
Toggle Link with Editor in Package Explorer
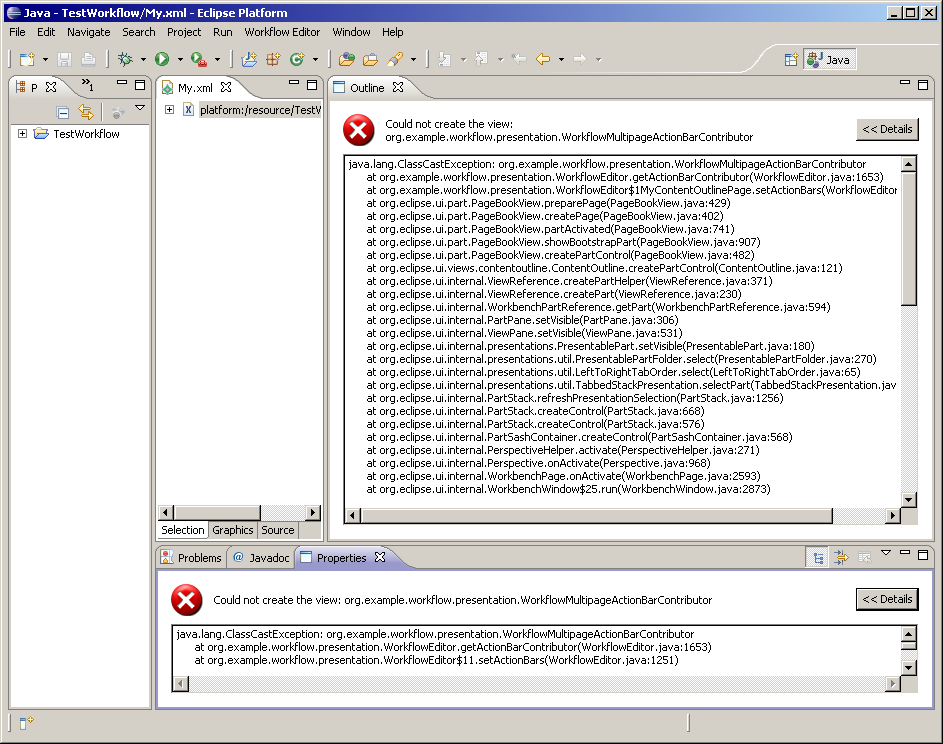point(86,113)
